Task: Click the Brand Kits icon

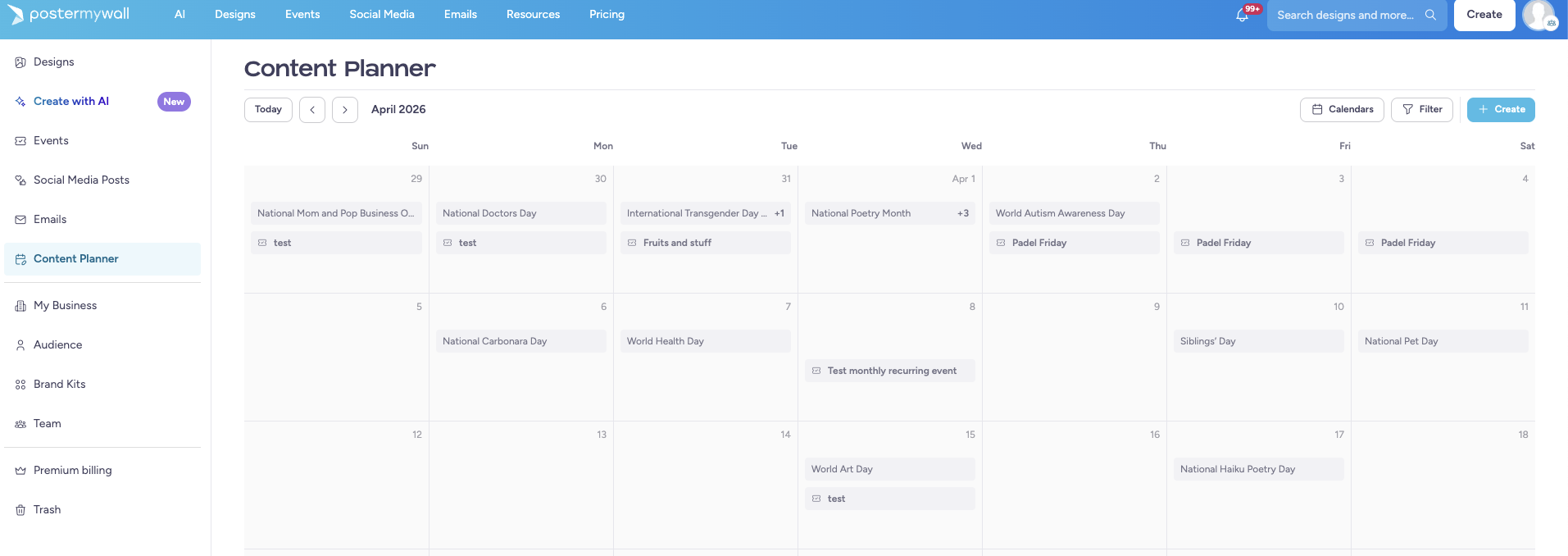Action: click(20, 385)
